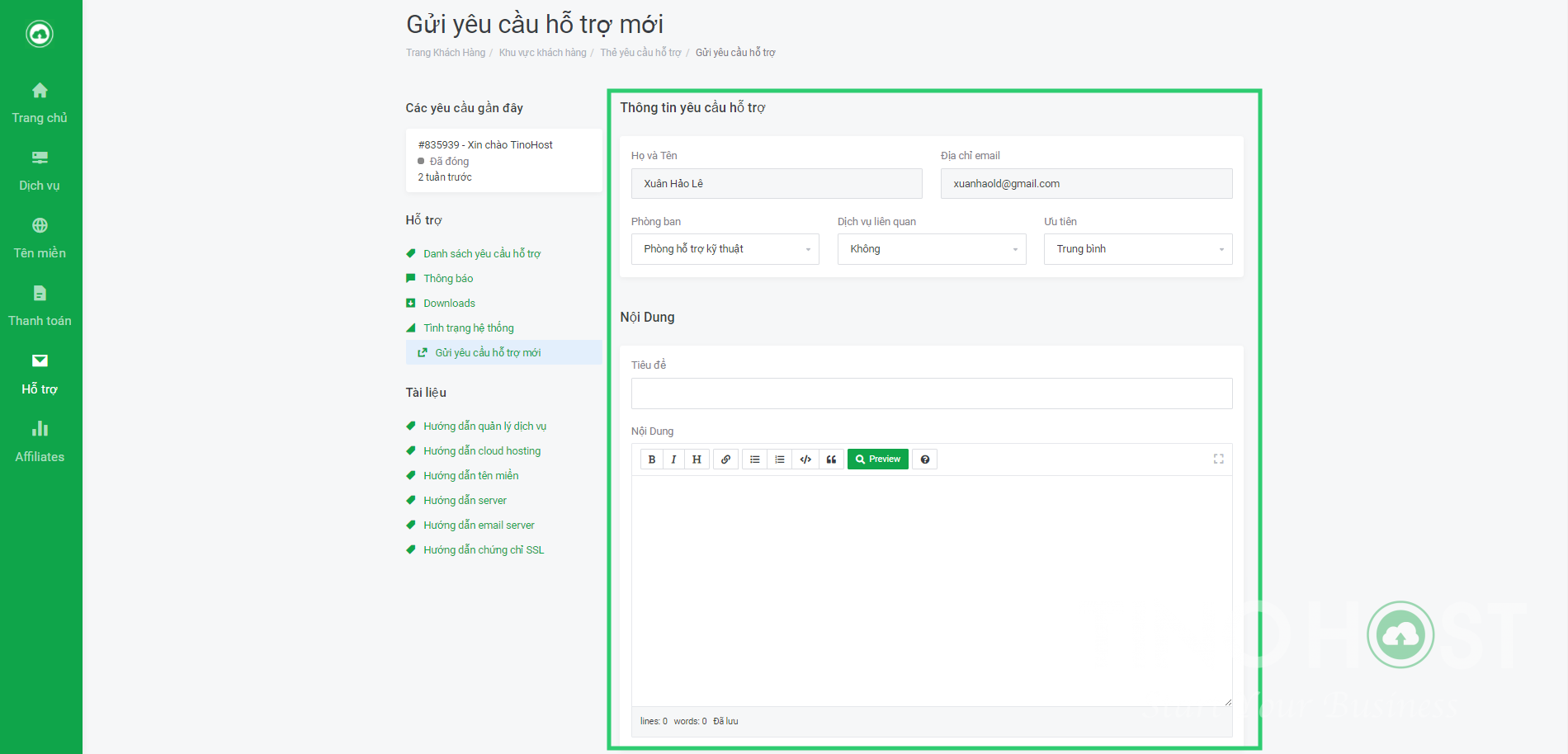The height and width of the screenshot is (754, 1568).
Task: Open Affiliates section in sidebar
Action: pos(40,441)
